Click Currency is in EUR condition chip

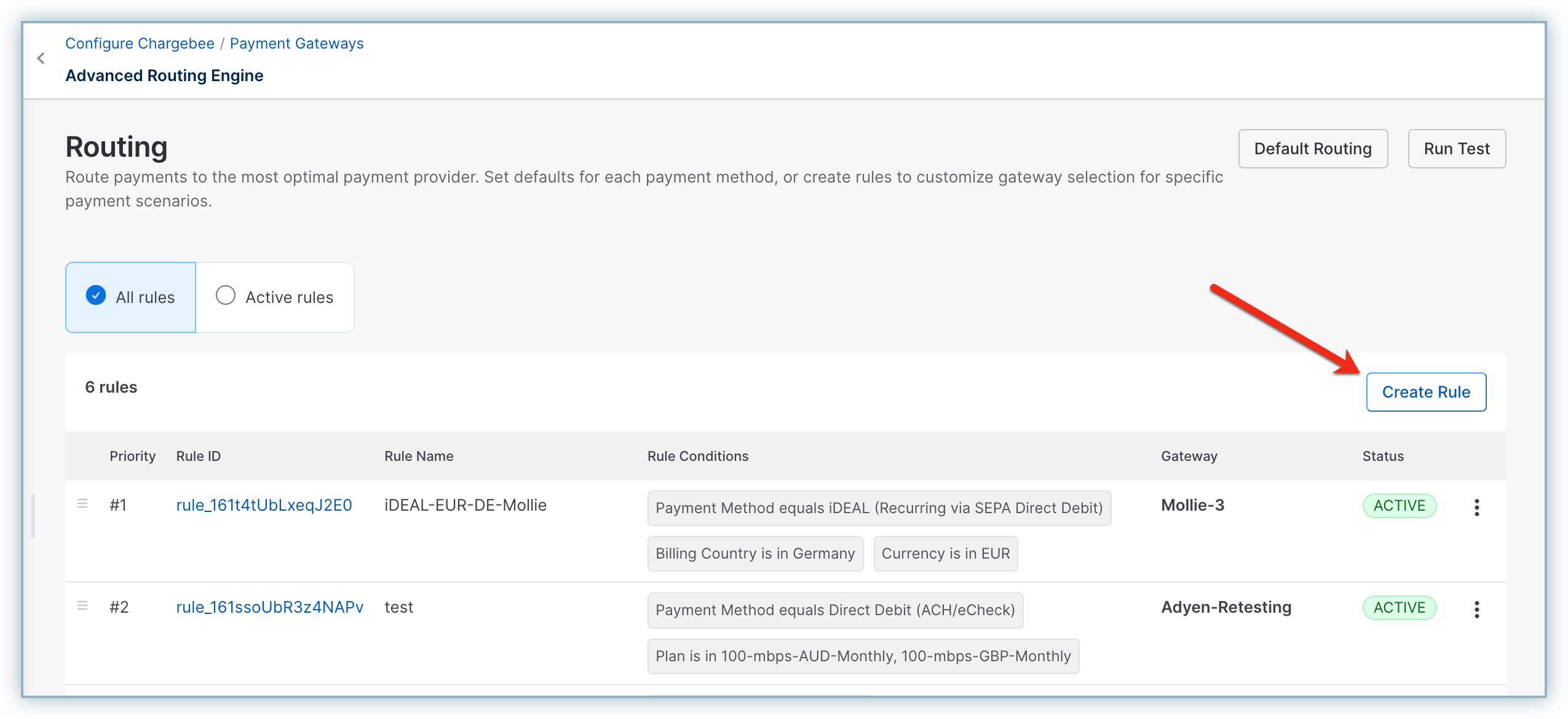tap(945, 554)
